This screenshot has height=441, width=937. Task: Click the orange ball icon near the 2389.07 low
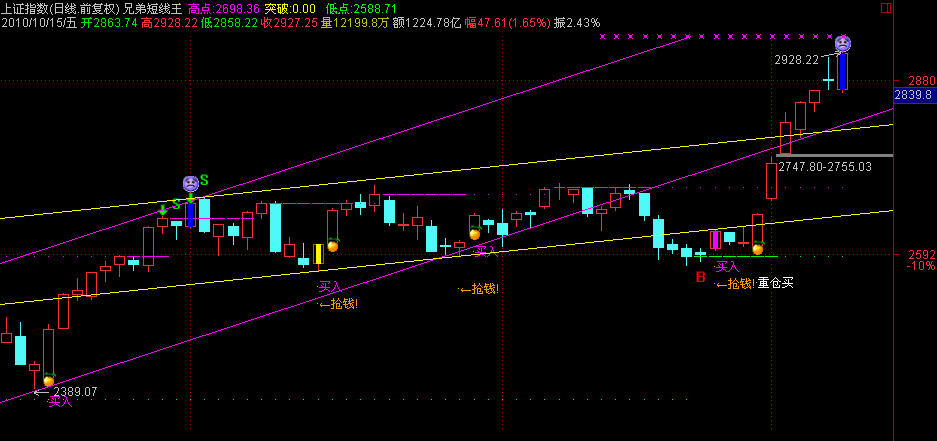[x=49, y=380]
